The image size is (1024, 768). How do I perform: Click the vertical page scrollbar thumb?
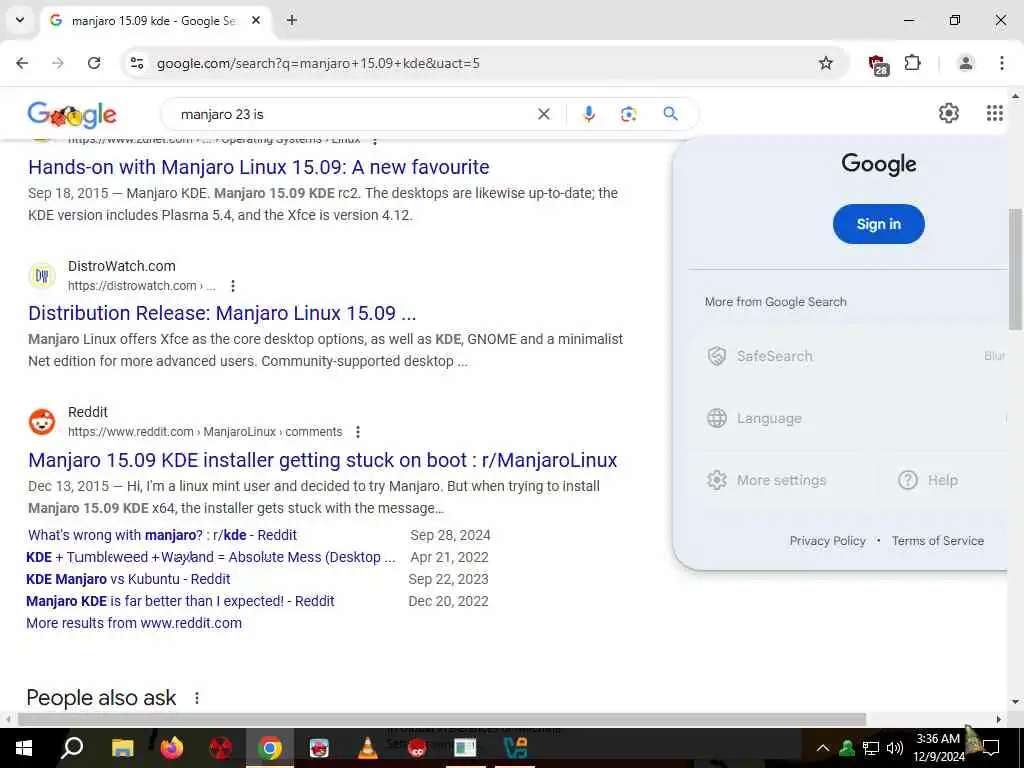point(1015,269)
